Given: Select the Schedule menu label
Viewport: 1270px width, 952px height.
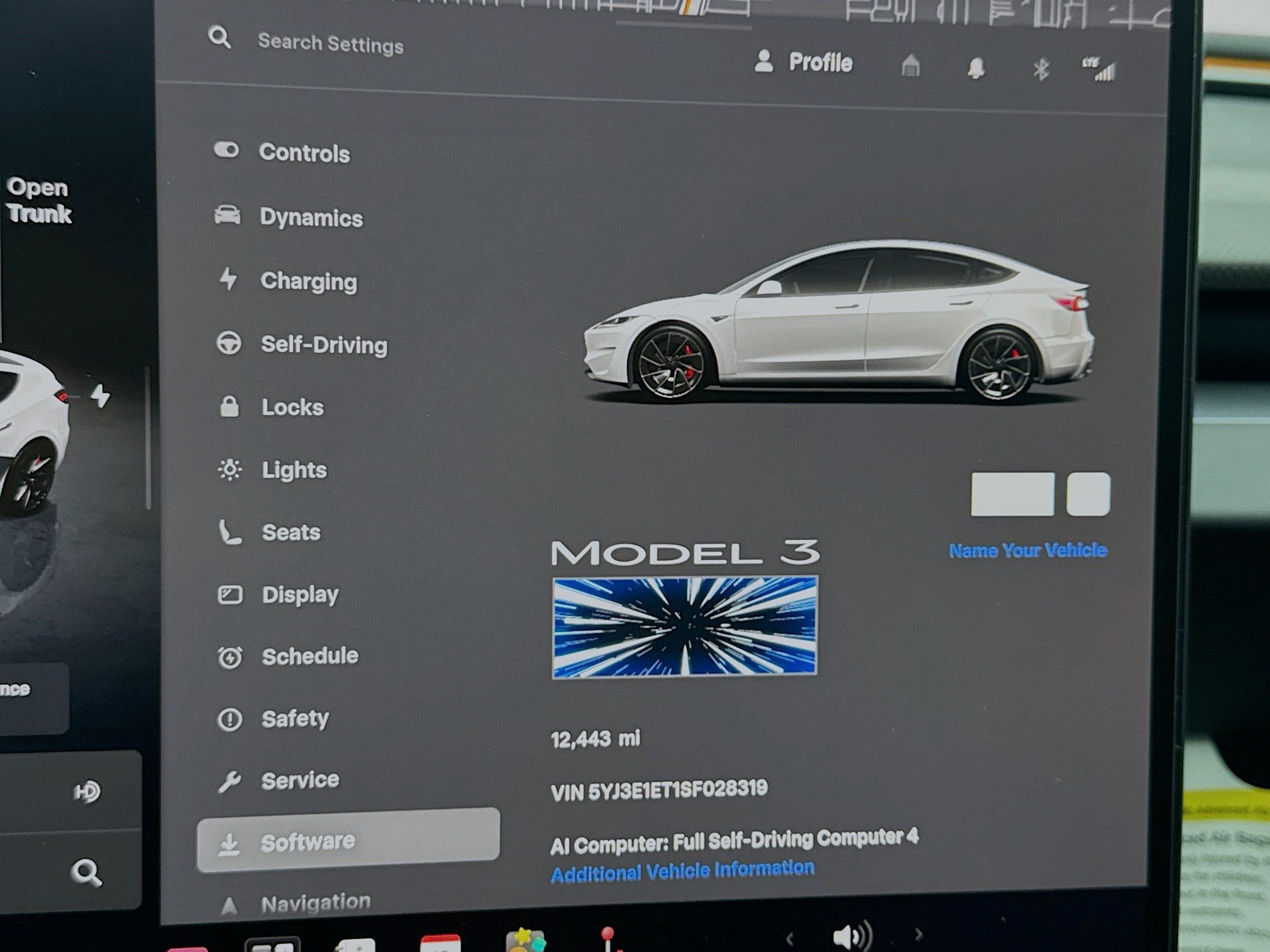Looking at the screenshot, I should click(310, 656).
